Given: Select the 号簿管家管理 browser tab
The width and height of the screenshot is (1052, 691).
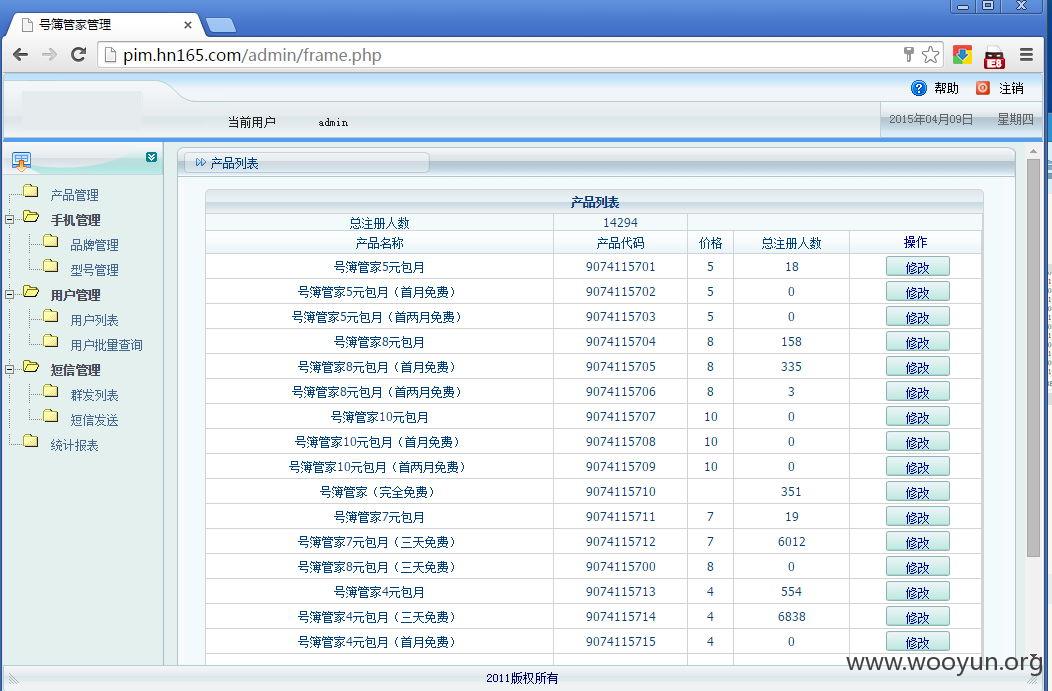Looking at the screenshot, I should pos(104,25).
